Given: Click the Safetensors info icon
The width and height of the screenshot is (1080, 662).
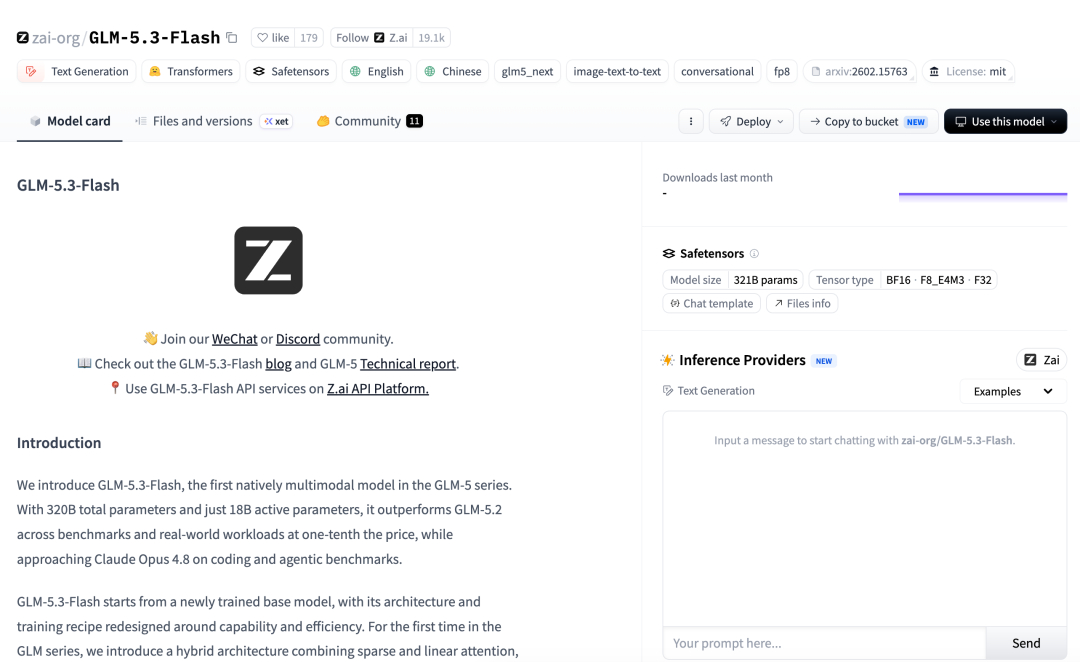Looking at the screenshot, I should [754, 254].
